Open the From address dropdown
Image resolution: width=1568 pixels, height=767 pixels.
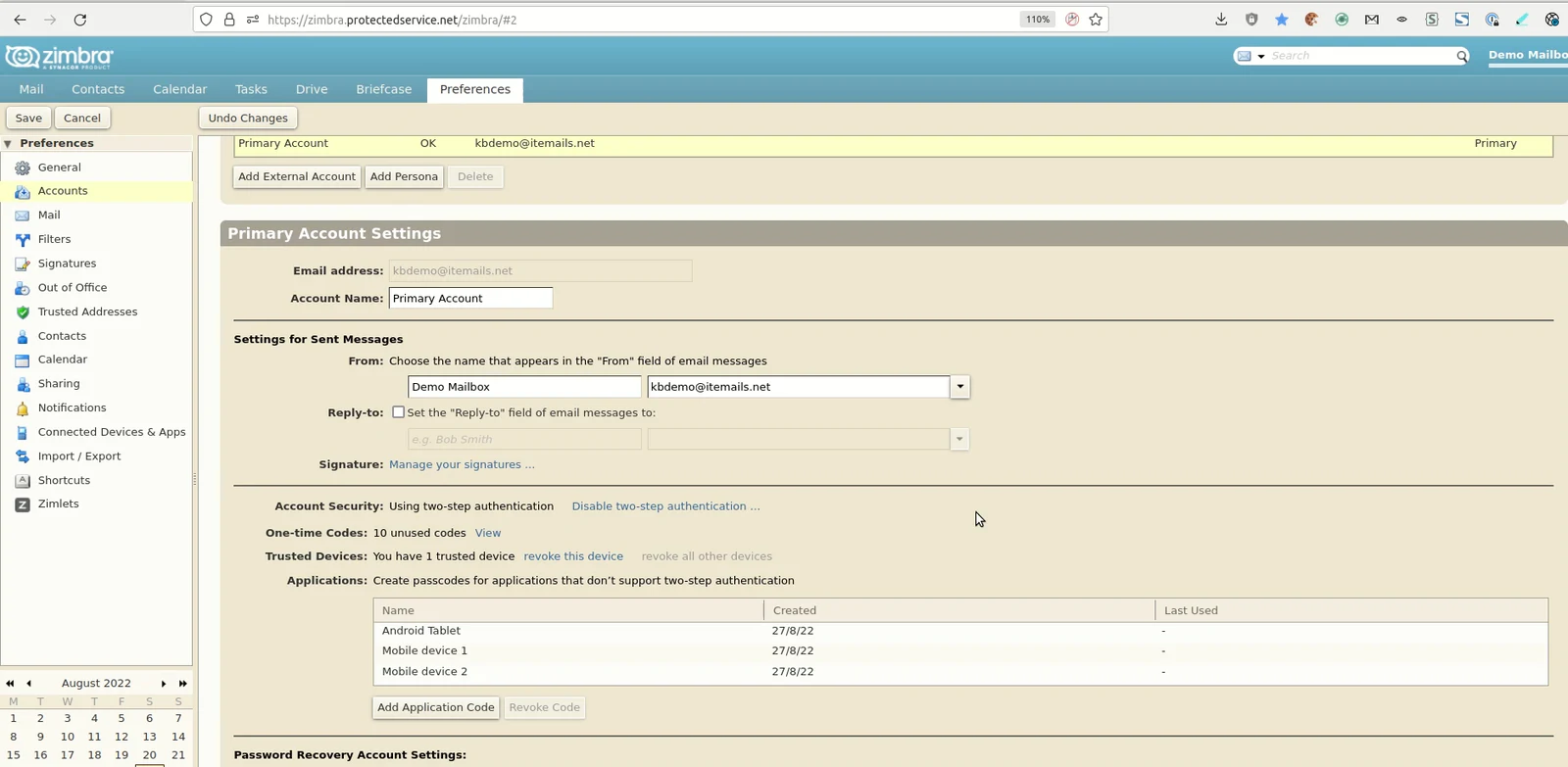click(960, 387)
